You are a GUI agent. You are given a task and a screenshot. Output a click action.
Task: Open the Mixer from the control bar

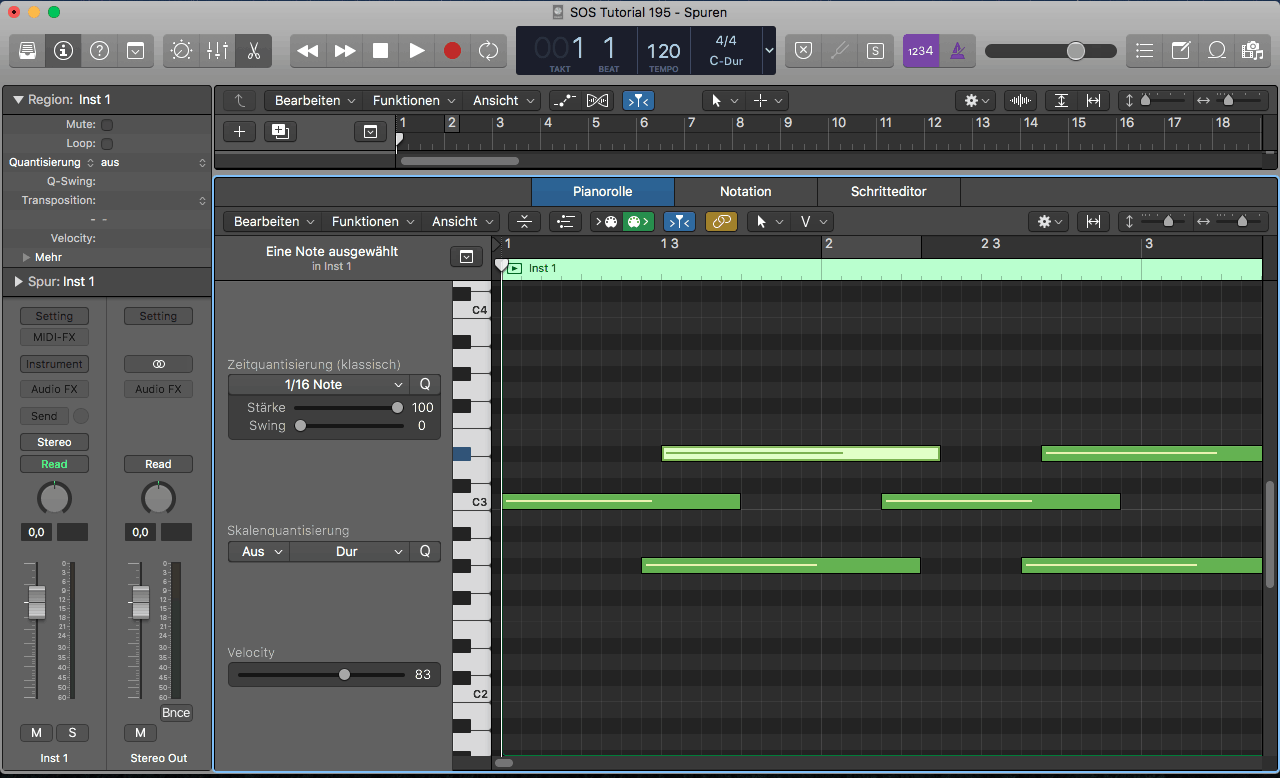pyautogui.click(x=217, y=51)
